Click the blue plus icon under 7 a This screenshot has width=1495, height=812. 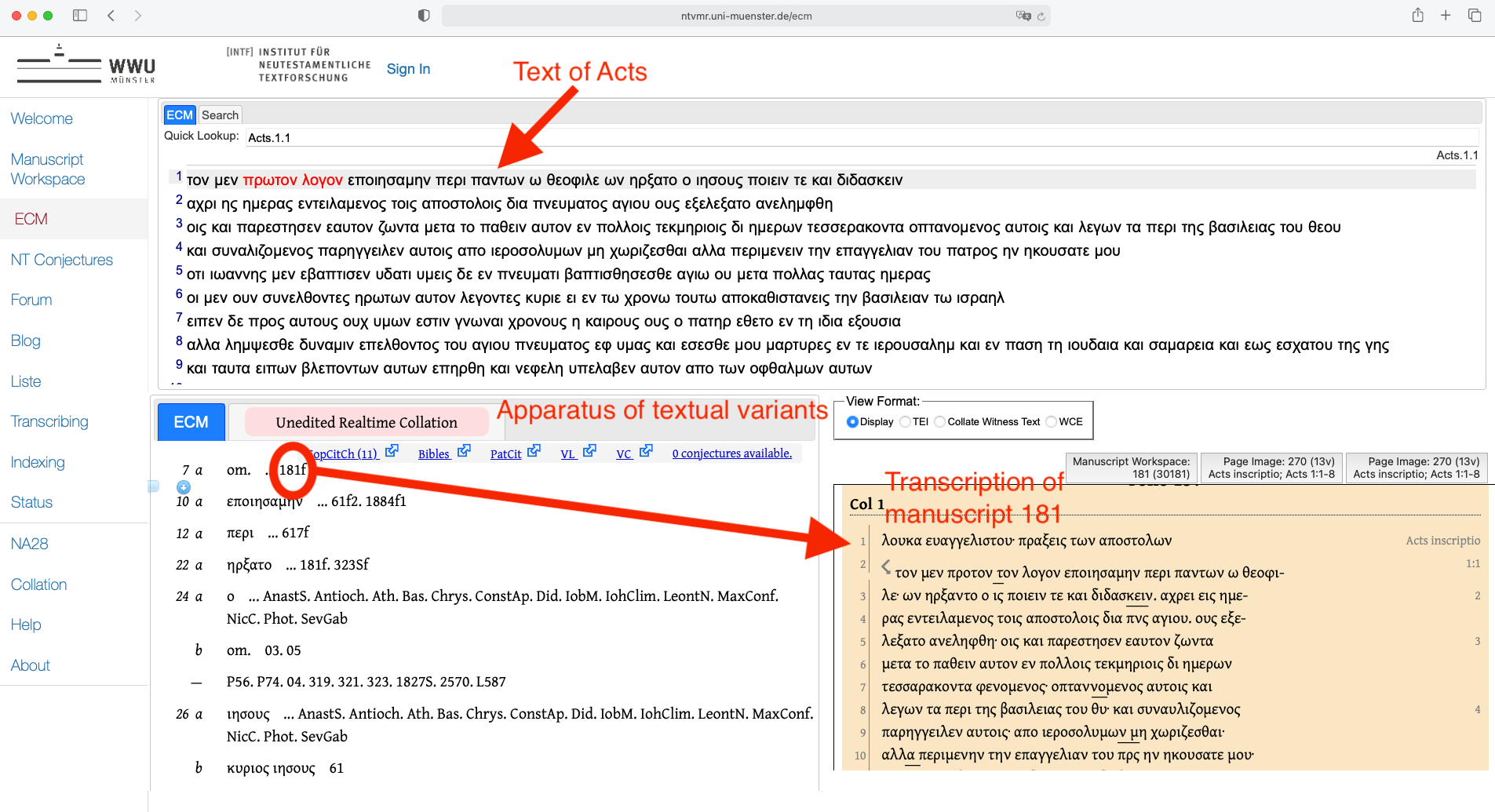click(x=184, y=487)
